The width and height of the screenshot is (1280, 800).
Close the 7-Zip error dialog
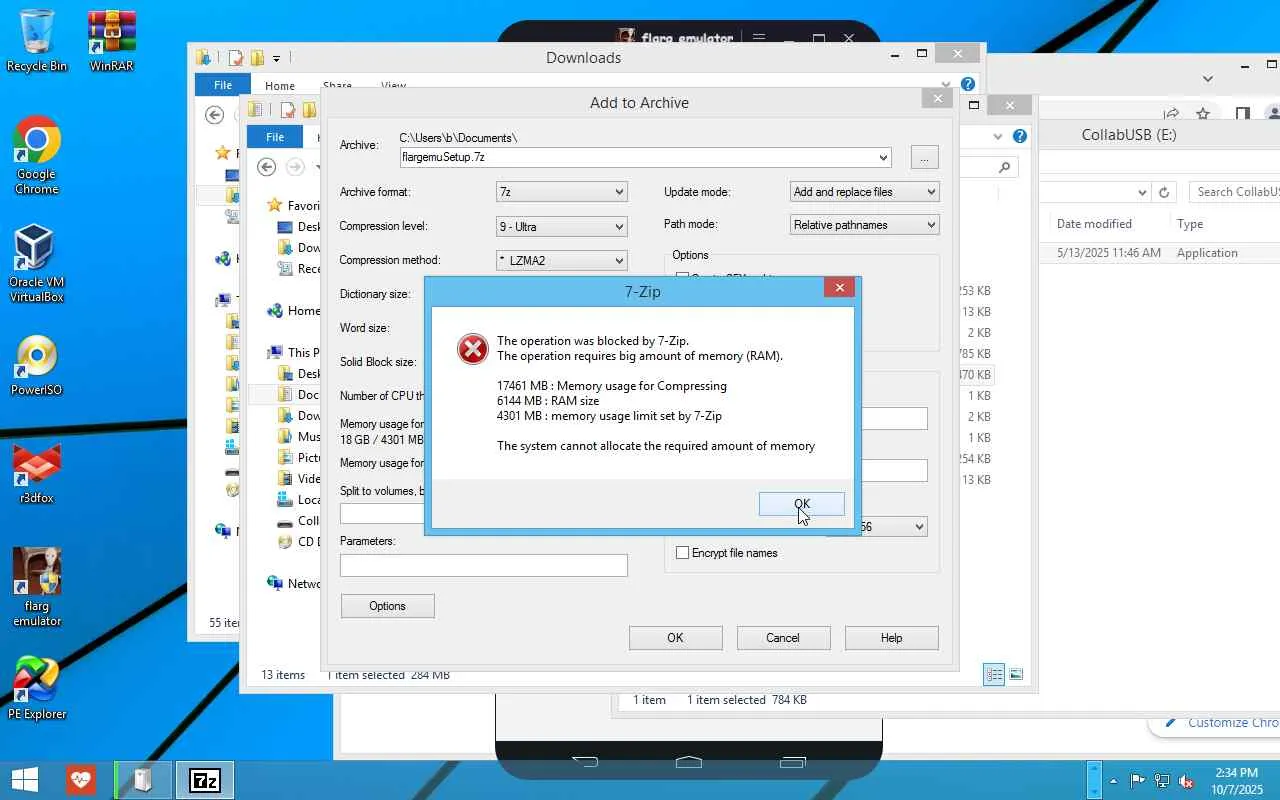coord(840,288)
